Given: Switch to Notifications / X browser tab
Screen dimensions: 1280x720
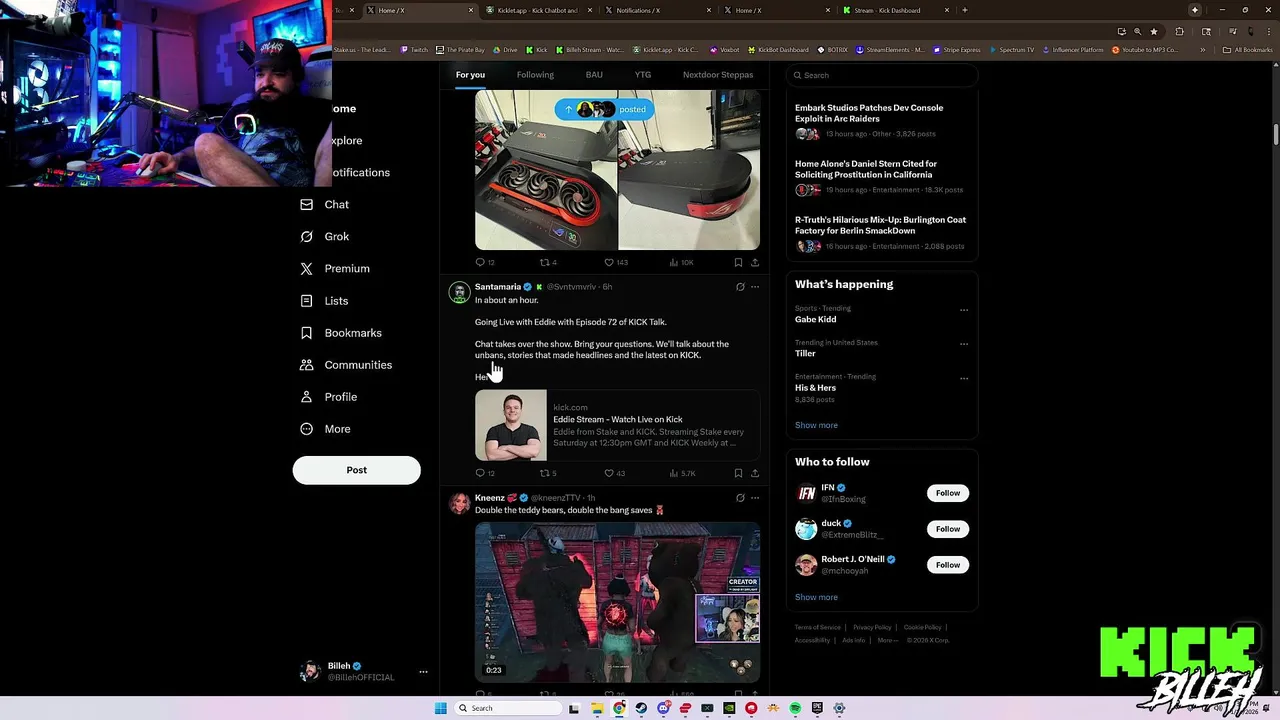Looking at the screenshot, I should click(659, 10).
